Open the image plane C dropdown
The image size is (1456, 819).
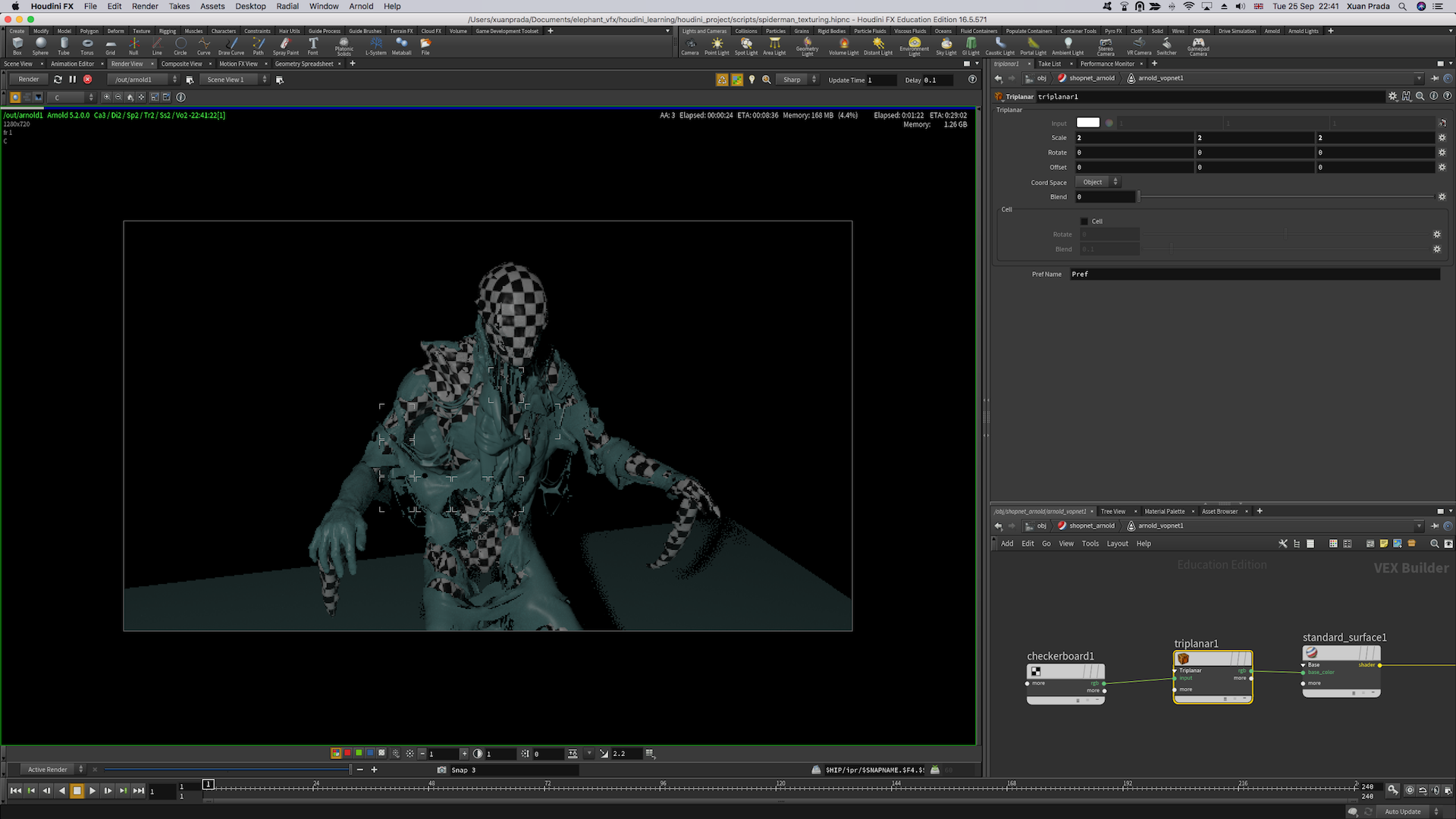pyautogui.click(x=71, y=97)
